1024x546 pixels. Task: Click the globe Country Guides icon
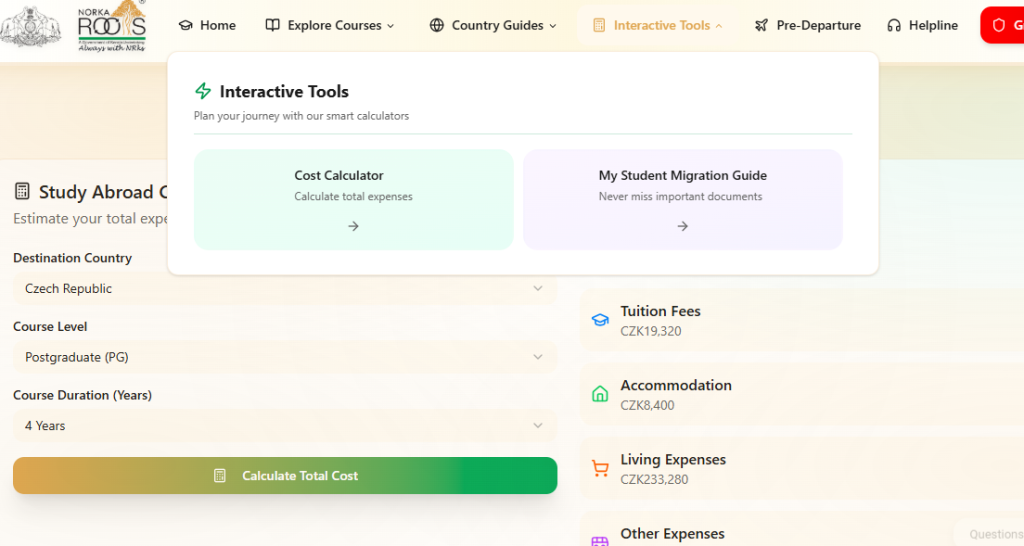437,25
